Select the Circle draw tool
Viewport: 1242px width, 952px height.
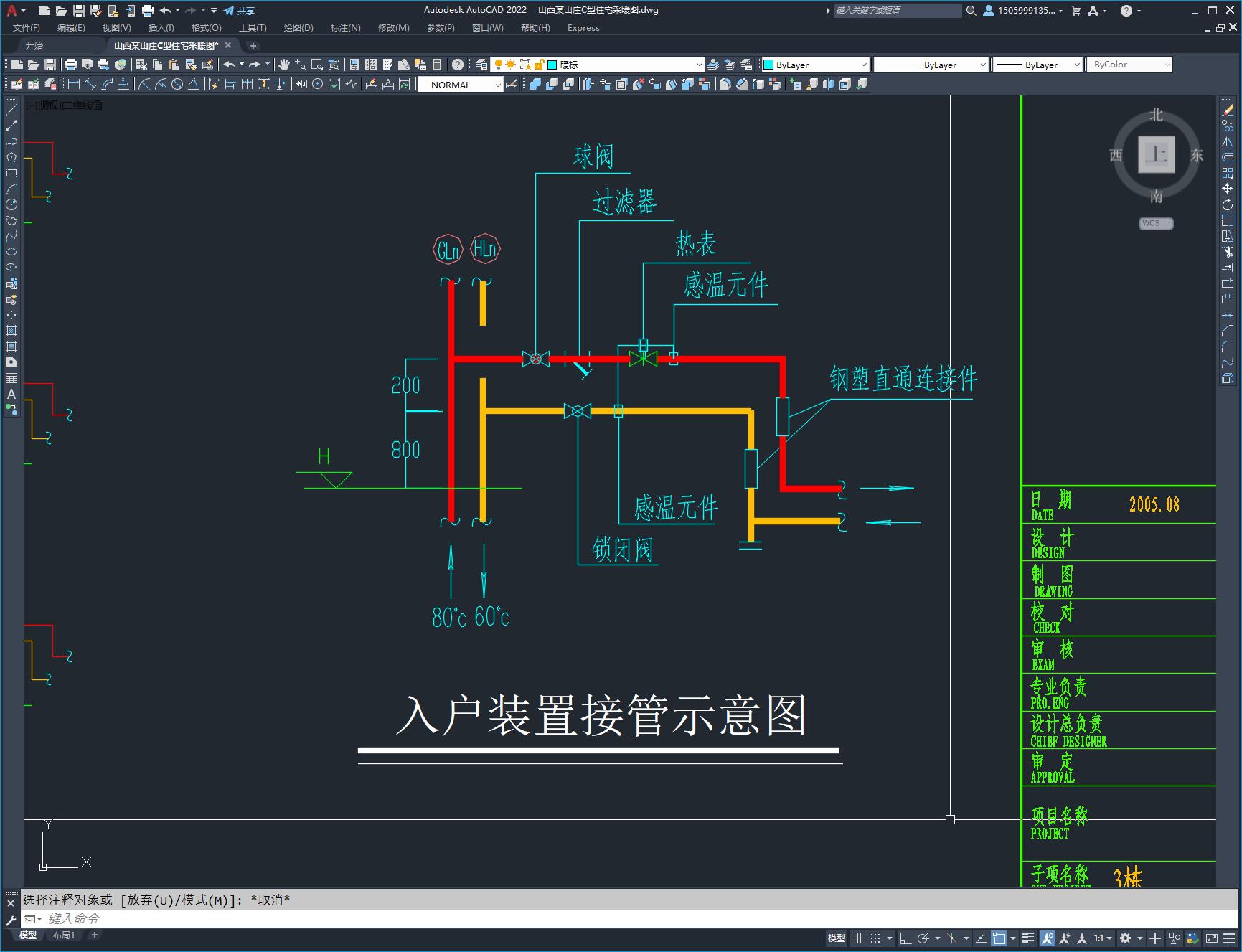pos(11,204)
